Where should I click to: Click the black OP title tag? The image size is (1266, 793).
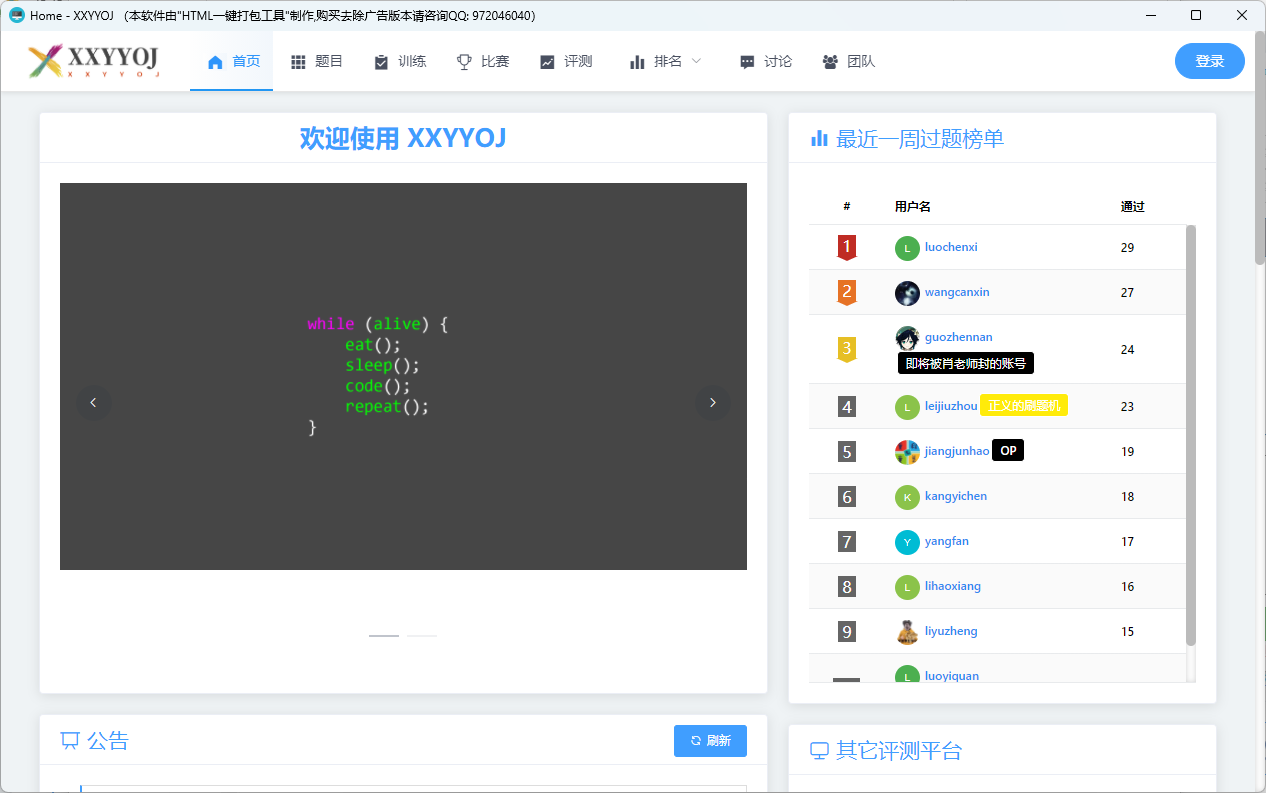point(1008,451)
